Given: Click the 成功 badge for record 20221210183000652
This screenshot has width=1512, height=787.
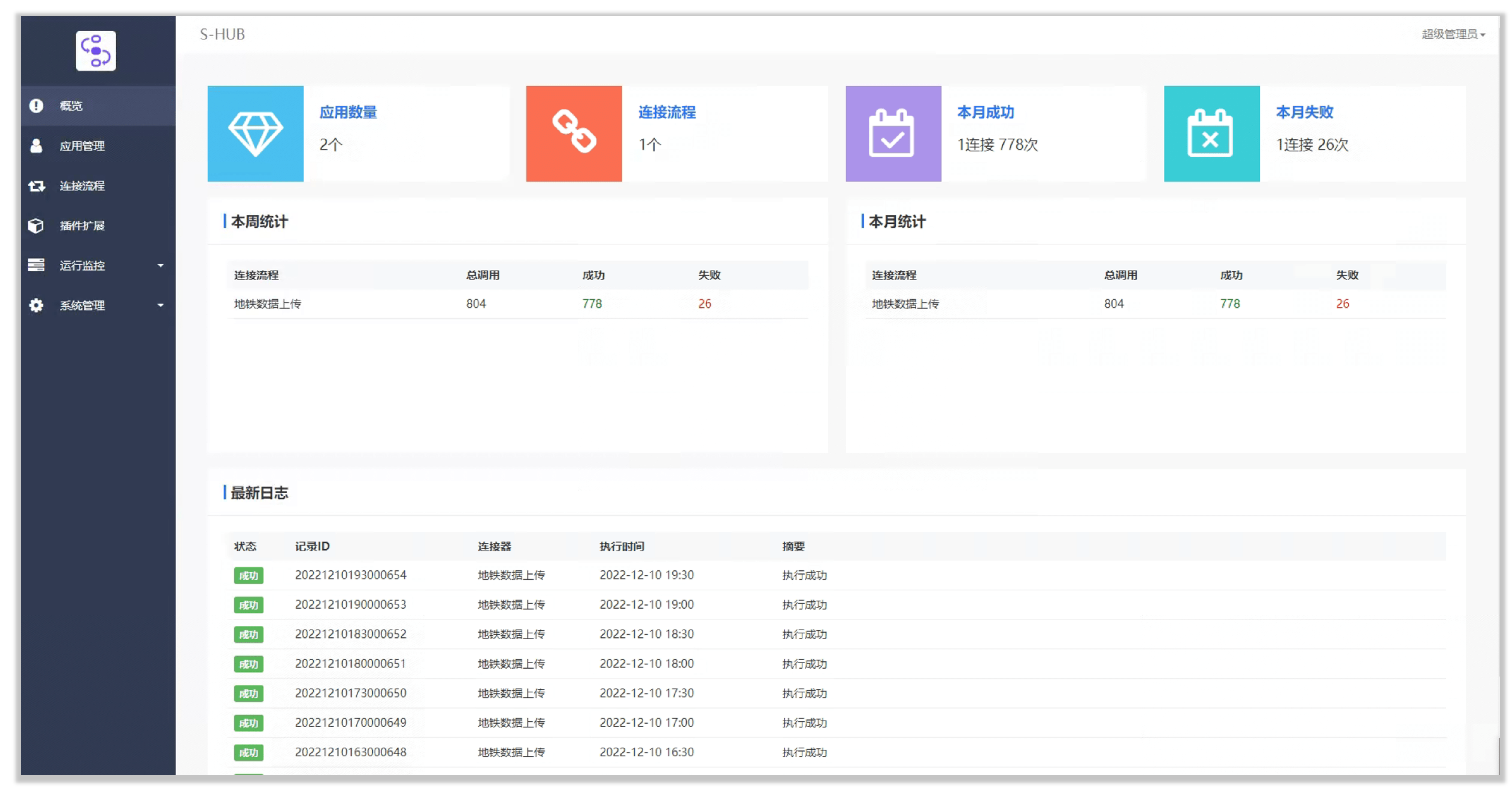Looking at the screenshot, I should [x=249, y=634].
